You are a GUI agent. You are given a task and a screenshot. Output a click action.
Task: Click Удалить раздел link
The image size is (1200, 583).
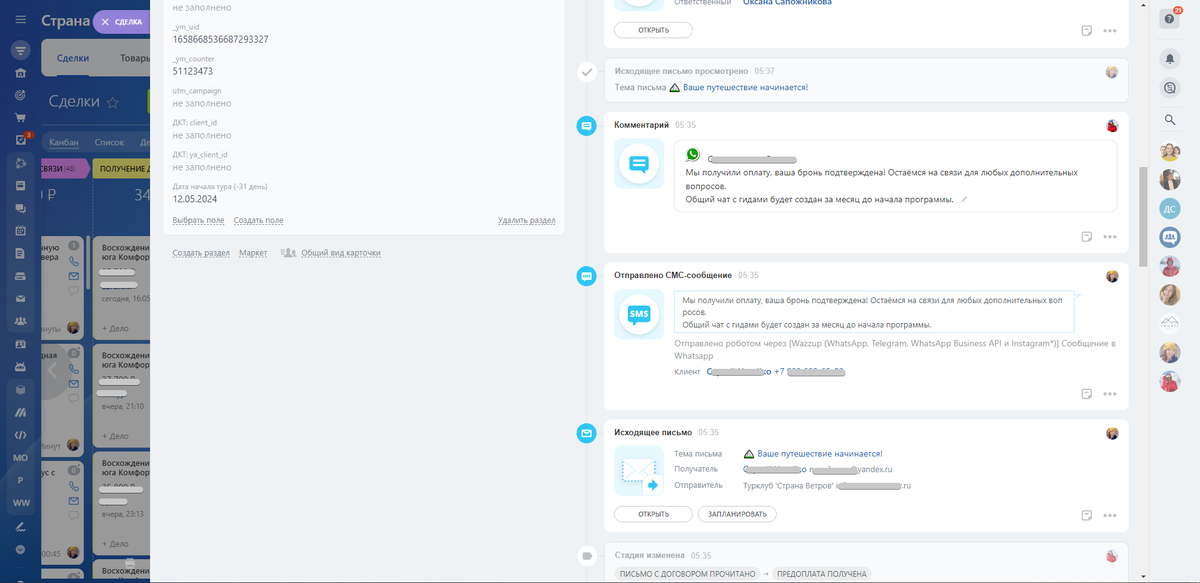tap(526, 220)
